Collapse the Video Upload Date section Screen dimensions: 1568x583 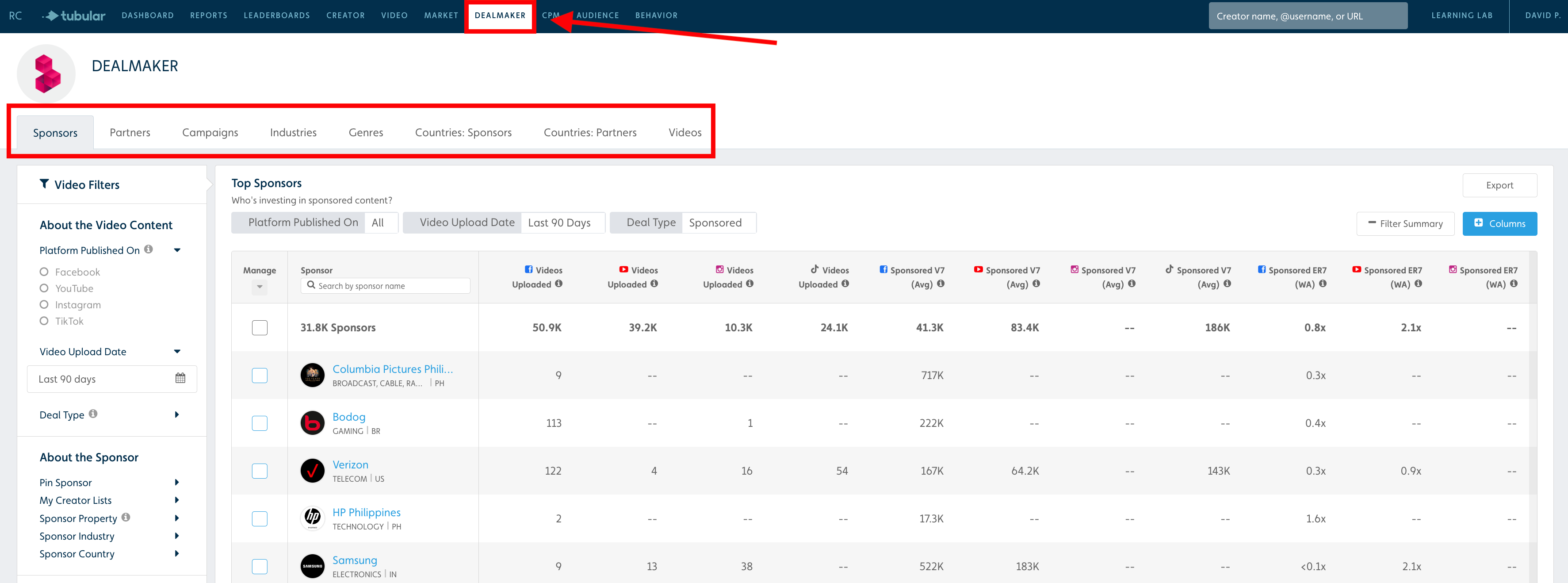click(x=176, y=352)
